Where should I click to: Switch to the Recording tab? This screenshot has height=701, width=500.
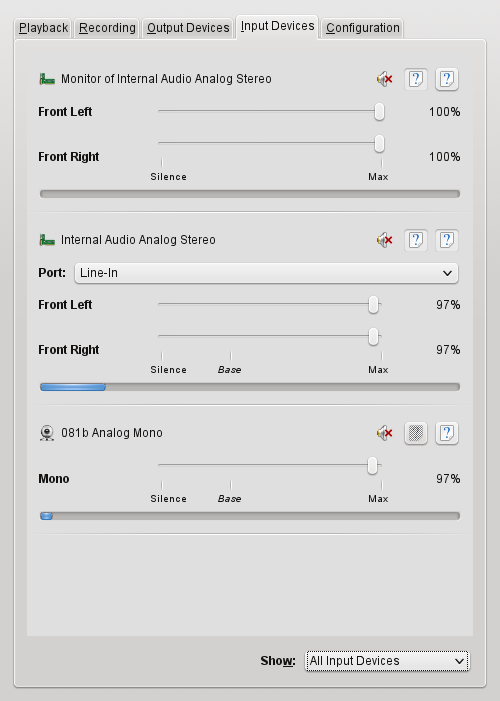[x=107, y=28]
